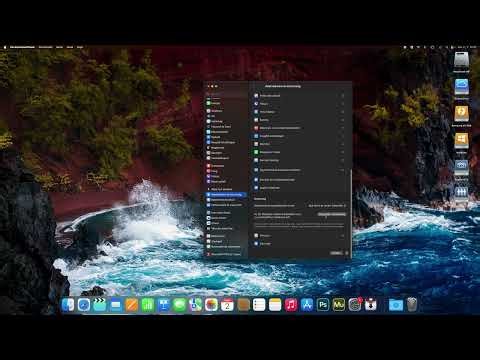The image size is (480, 360).
Task: Open Notes from the Dock
Action: point(275,305)
